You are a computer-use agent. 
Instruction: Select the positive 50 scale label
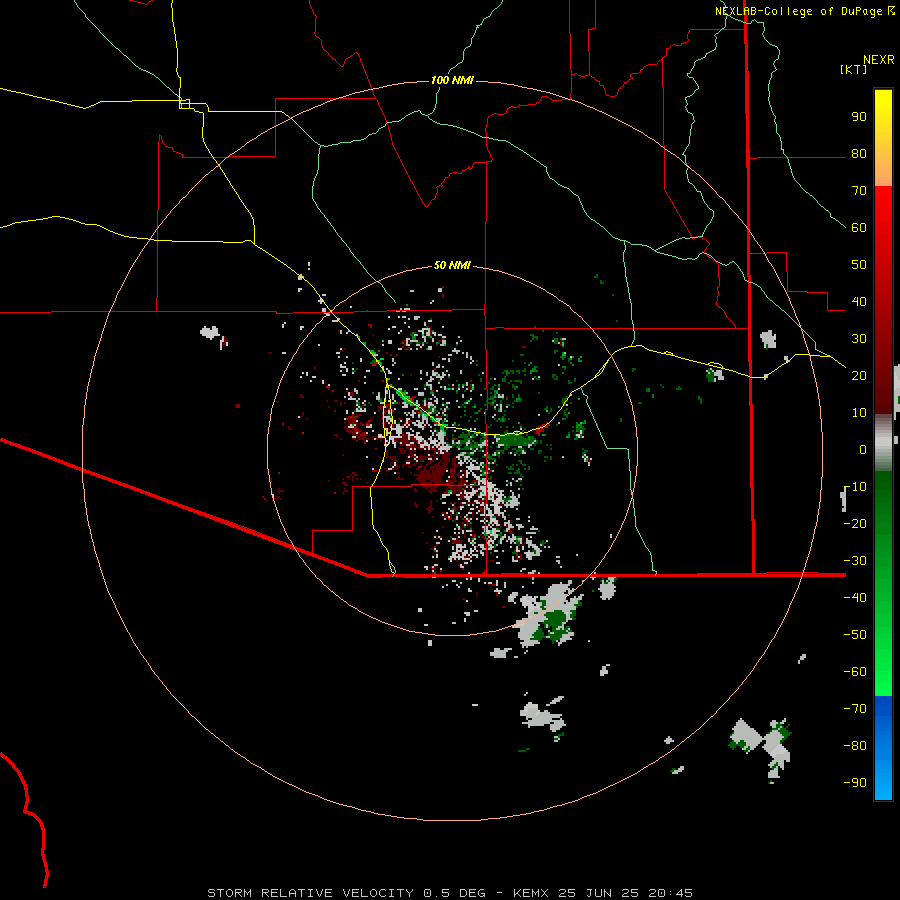(x=859, y=265)
